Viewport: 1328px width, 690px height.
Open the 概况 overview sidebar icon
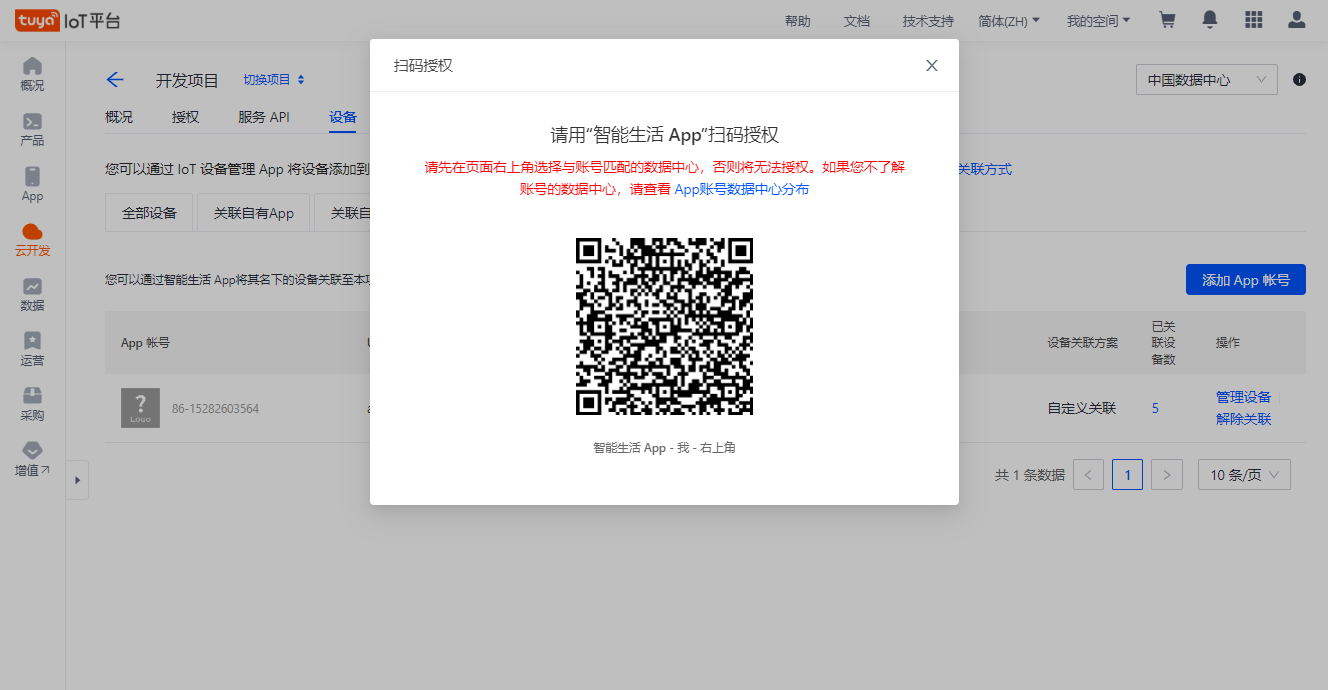coord(32,74)
